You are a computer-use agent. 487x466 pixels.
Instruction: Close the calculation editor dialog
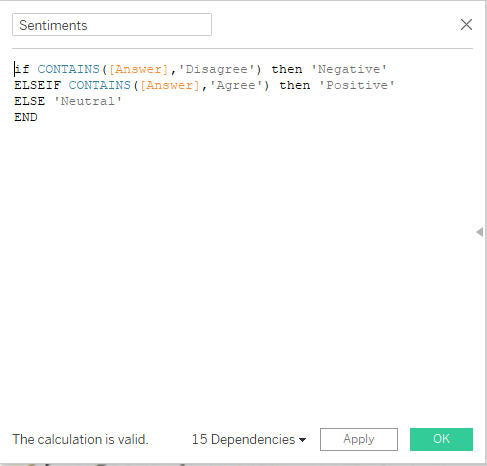point(466,24)
